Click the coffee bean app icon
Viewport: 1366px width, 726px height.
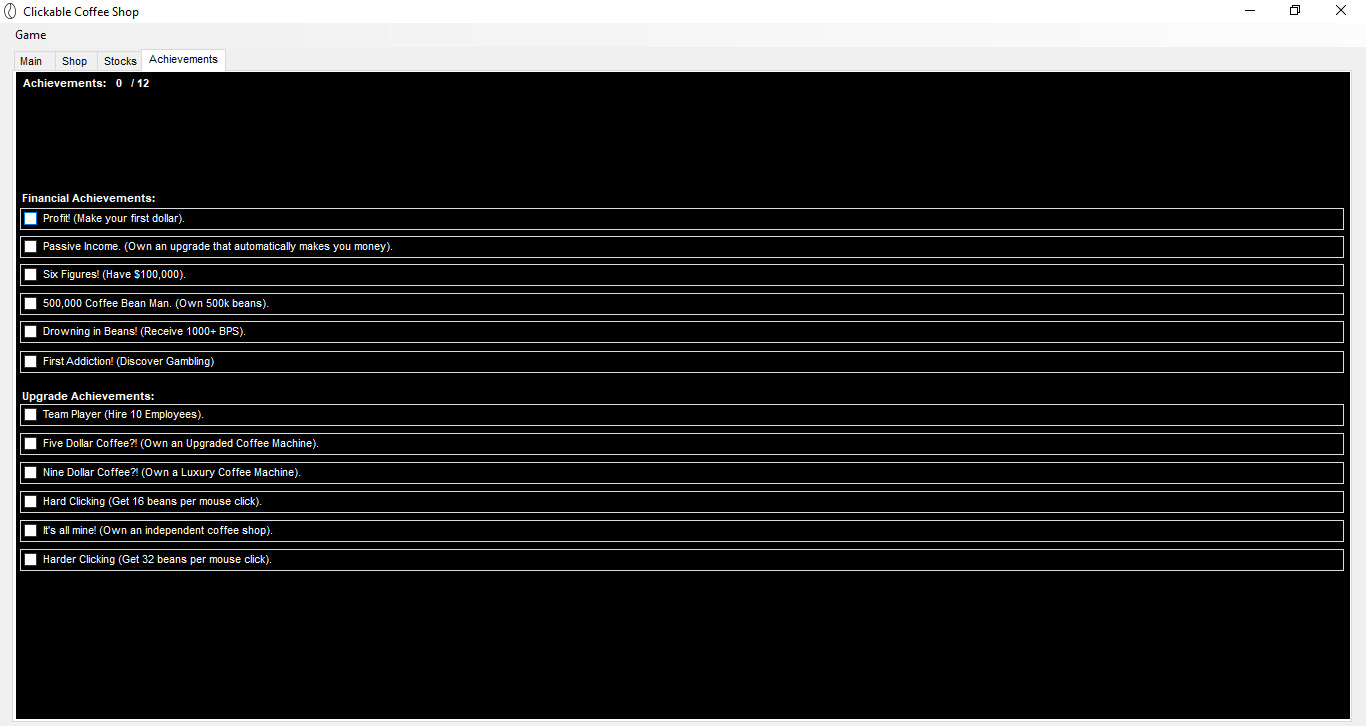[x=11, y=12]
